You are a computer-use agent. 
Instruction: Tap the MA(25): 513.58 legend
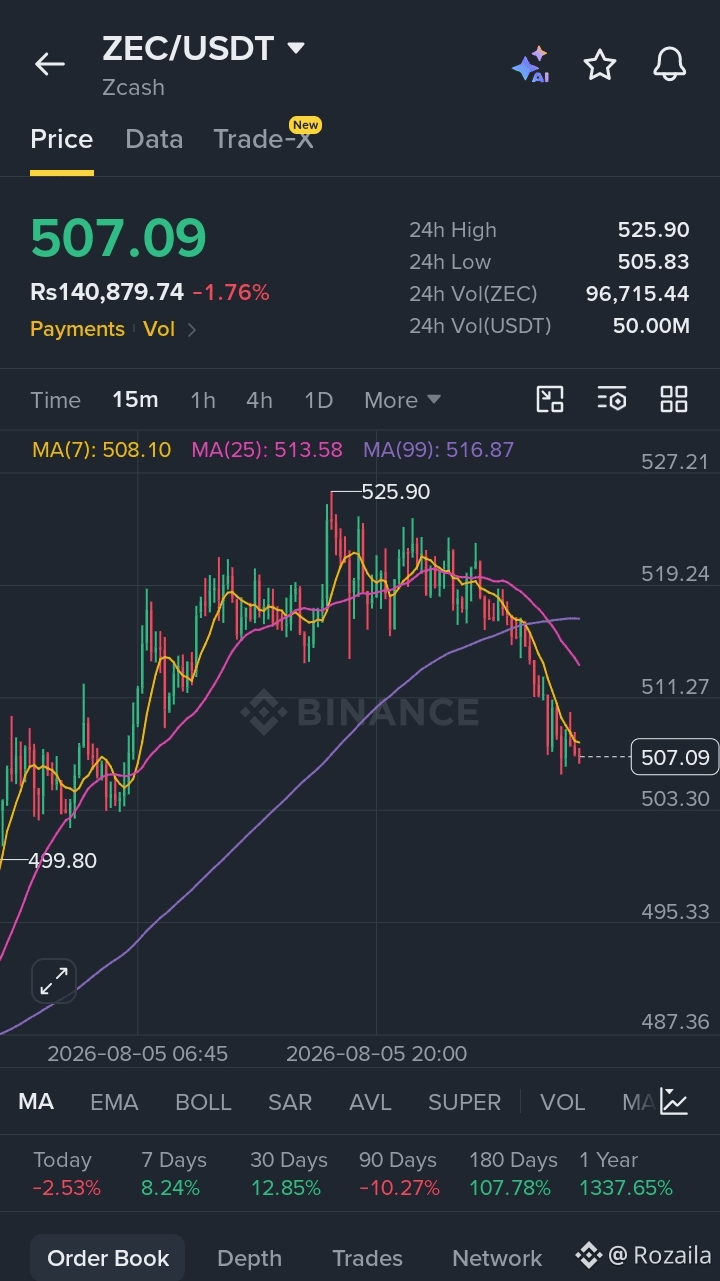click(267, 450)
